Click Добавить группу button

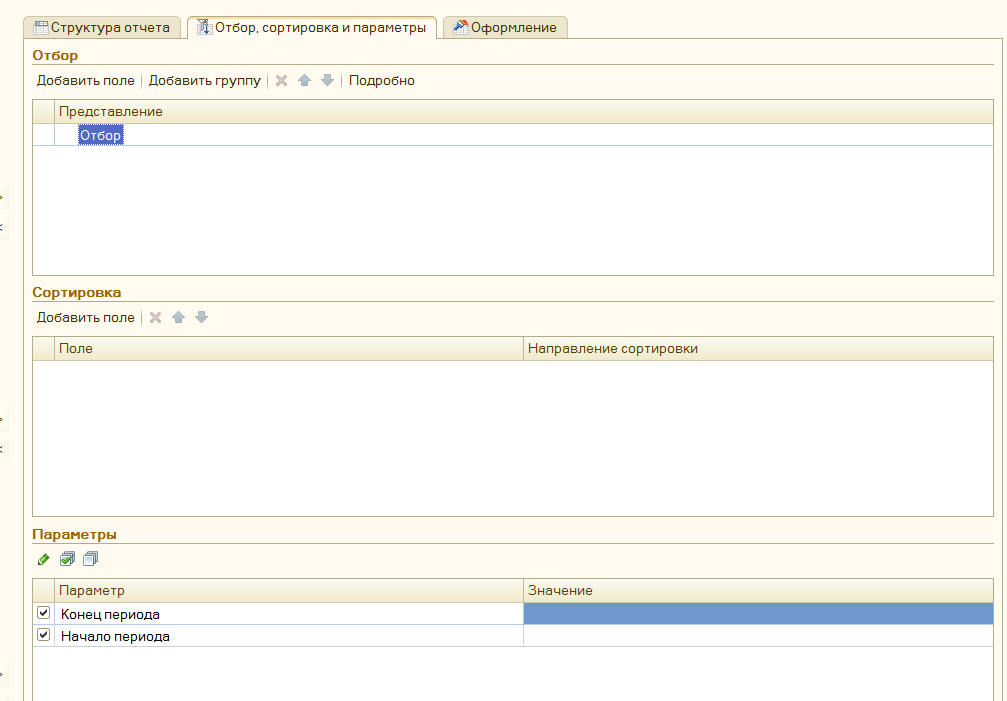click(204, 81)
